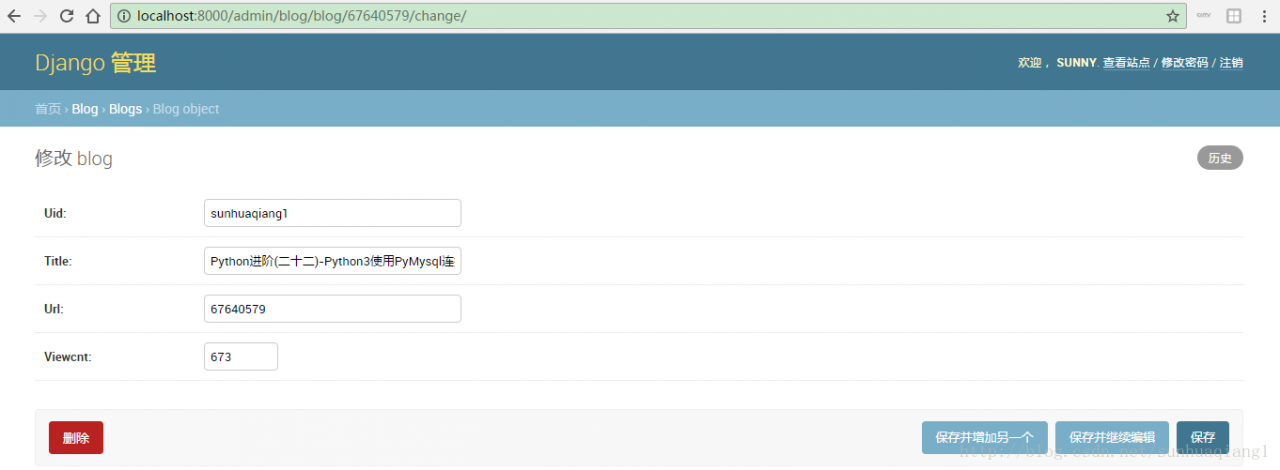This screenshot has width=1280, height=470.
Task: View object history with the 历史 button
Action: click(x=1220, y=158)
